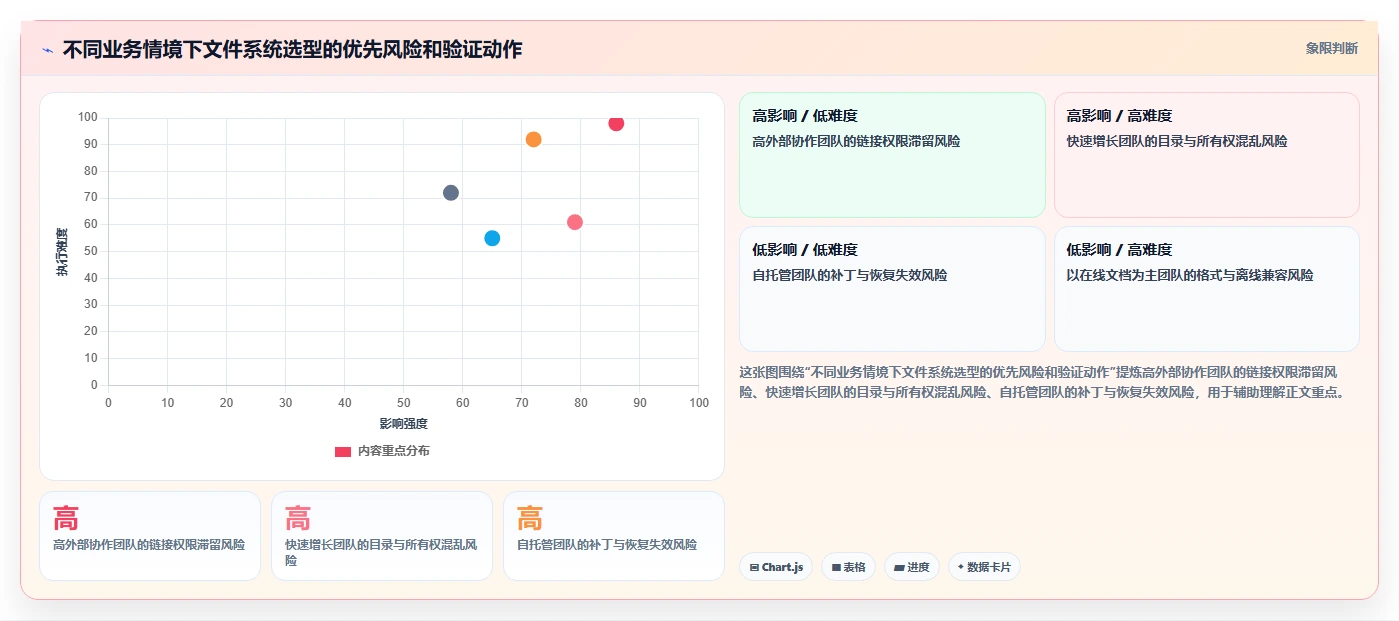This screenshot has width=1399, height=621.
Task: Open the 高影响 / 低难度 quadrant card
Action: click(892, 155)
